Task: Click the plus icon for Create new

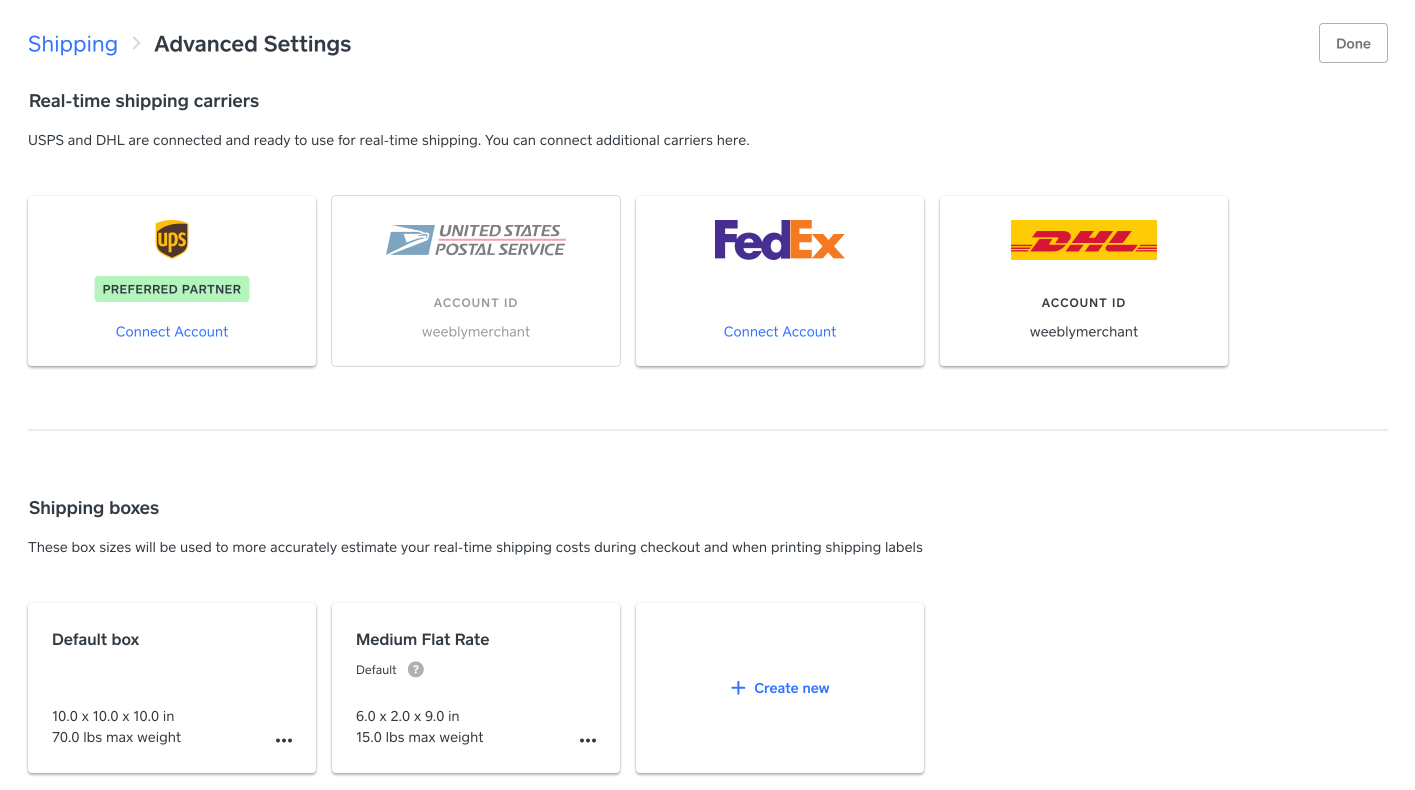Action: (738, 688)
